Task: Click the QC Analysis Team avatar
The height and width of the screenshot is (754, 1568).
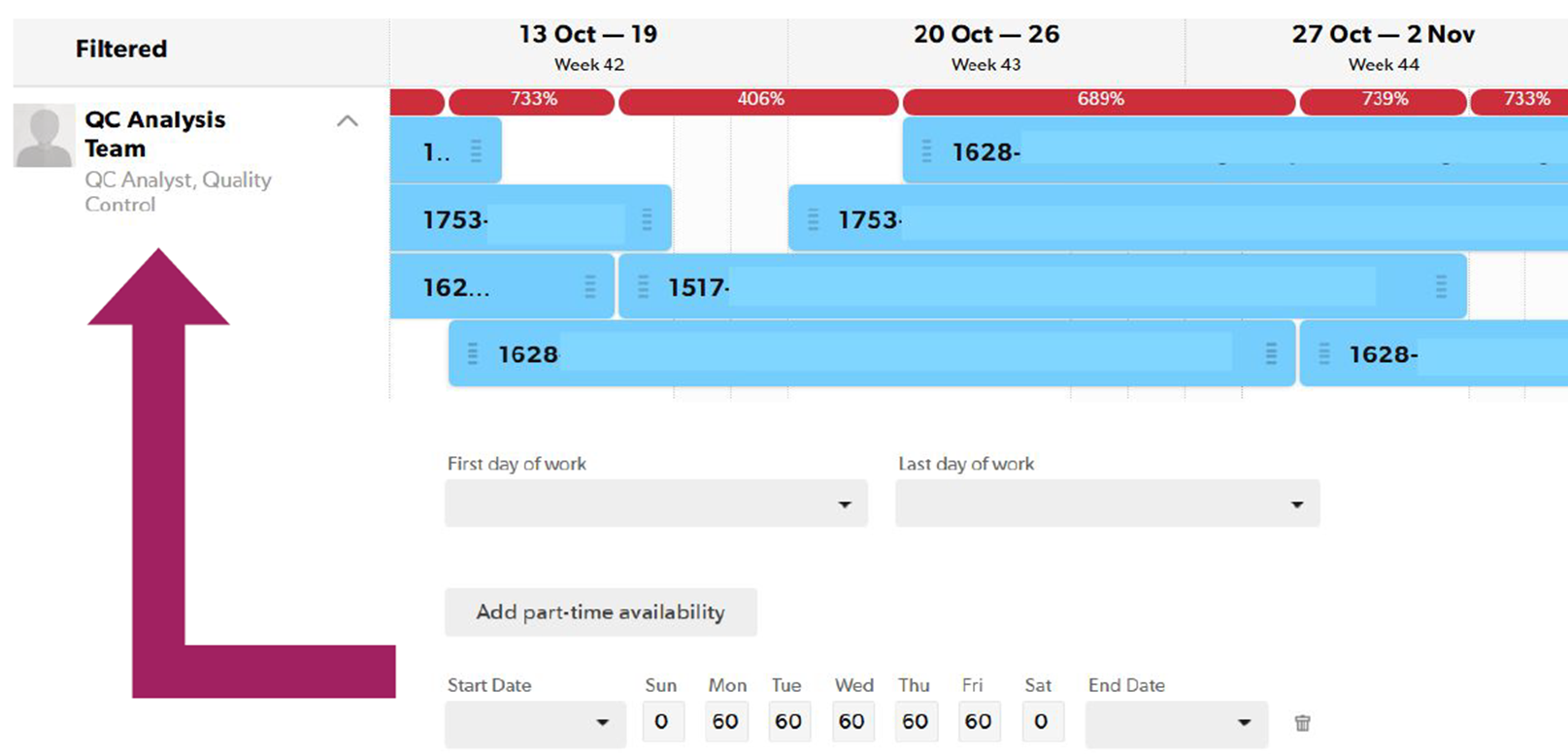Action: (44, 136)
